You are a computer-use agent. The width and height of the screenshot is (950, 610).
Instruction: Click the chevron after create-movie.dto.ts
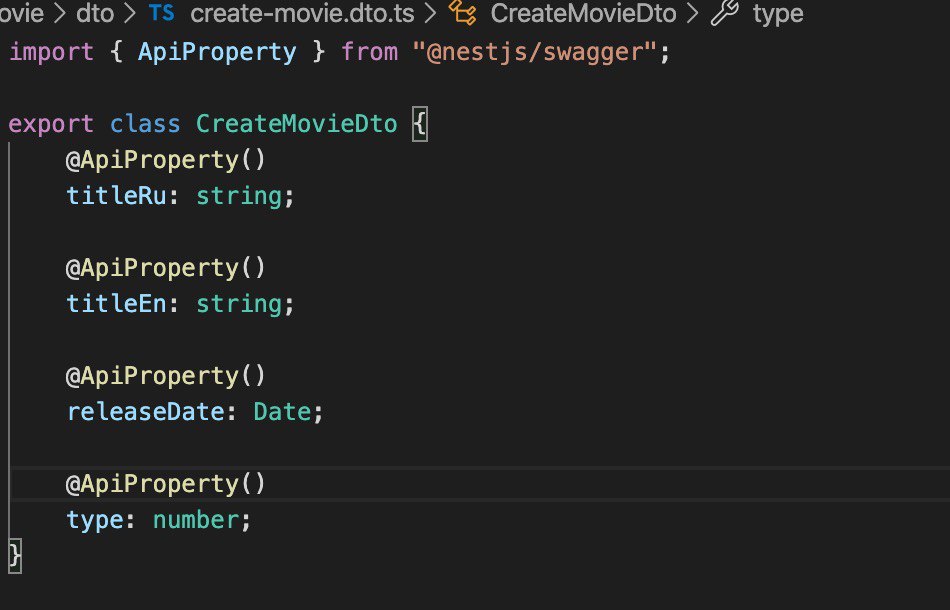coord(430,13)
